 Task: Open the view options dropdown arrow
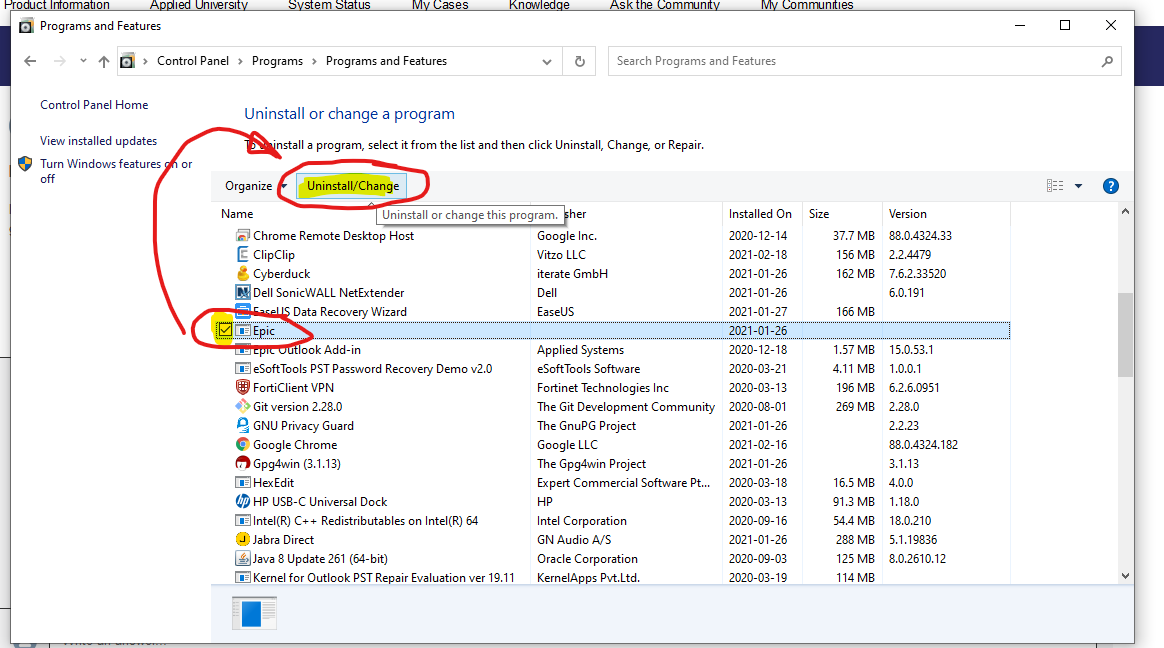pos(1079,186)
